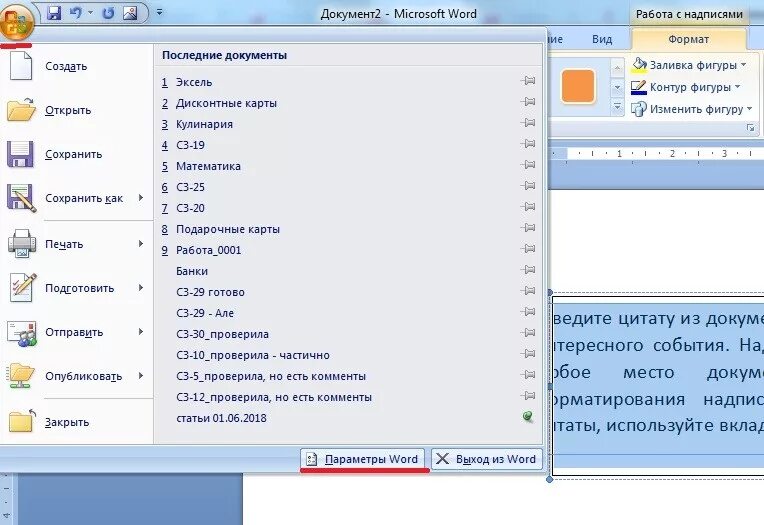Open the Customize Quick Access Toolbar arrow
The height and width of the screenshot is (525, 764).
(x=159, y=12)
